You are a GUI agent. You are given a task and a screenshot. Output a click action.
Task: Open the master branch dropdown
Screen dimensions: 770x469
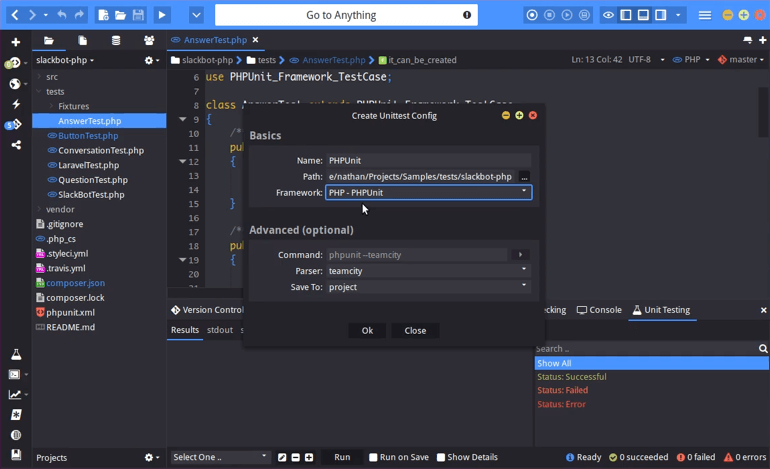coord(741,59)
